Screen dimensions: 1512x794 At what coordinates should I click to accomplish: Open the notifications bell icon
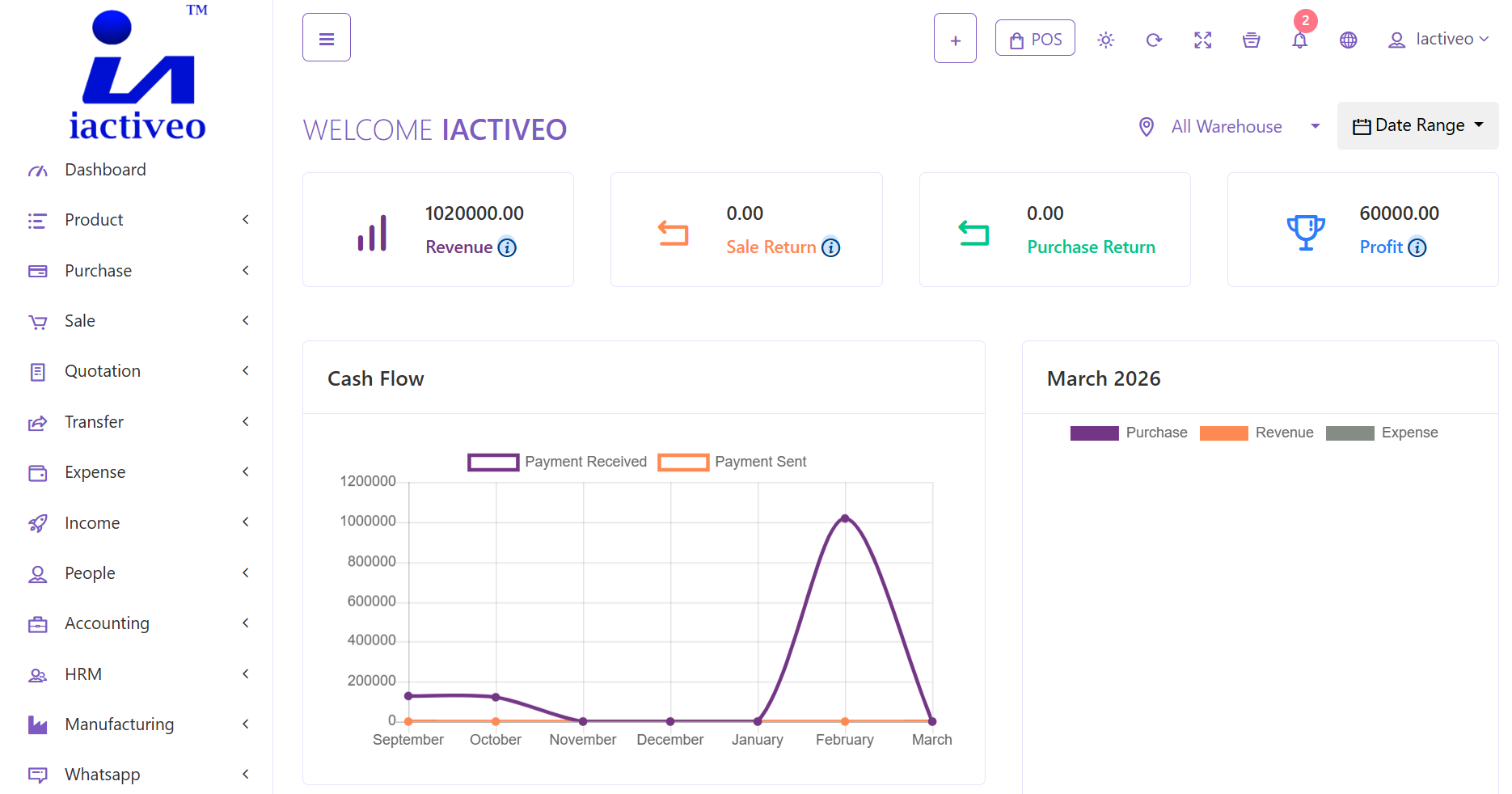pos(1299,40)
